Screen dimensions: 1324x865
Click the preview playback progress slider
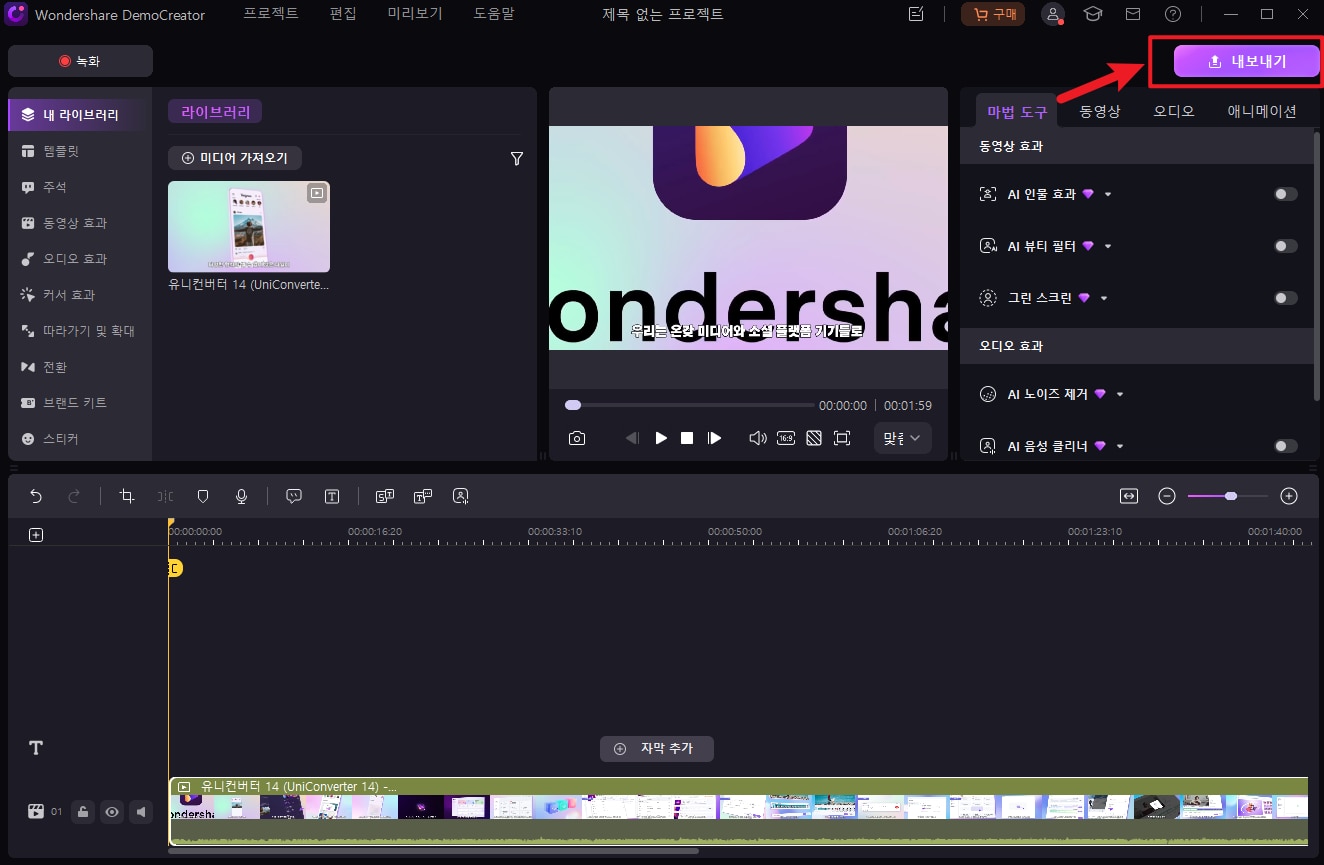click(x=689, y=405)
